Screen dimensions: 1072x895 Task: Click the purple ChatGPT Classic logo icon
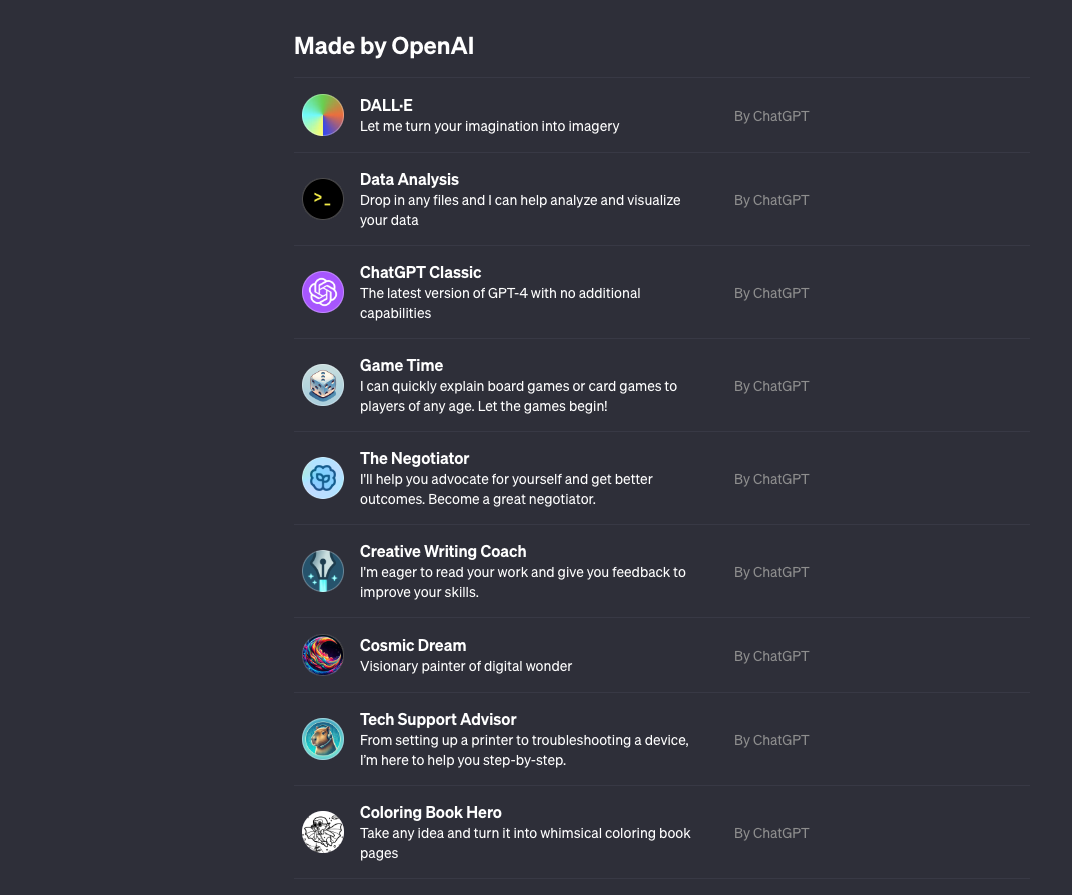click(x=323, y=292)
